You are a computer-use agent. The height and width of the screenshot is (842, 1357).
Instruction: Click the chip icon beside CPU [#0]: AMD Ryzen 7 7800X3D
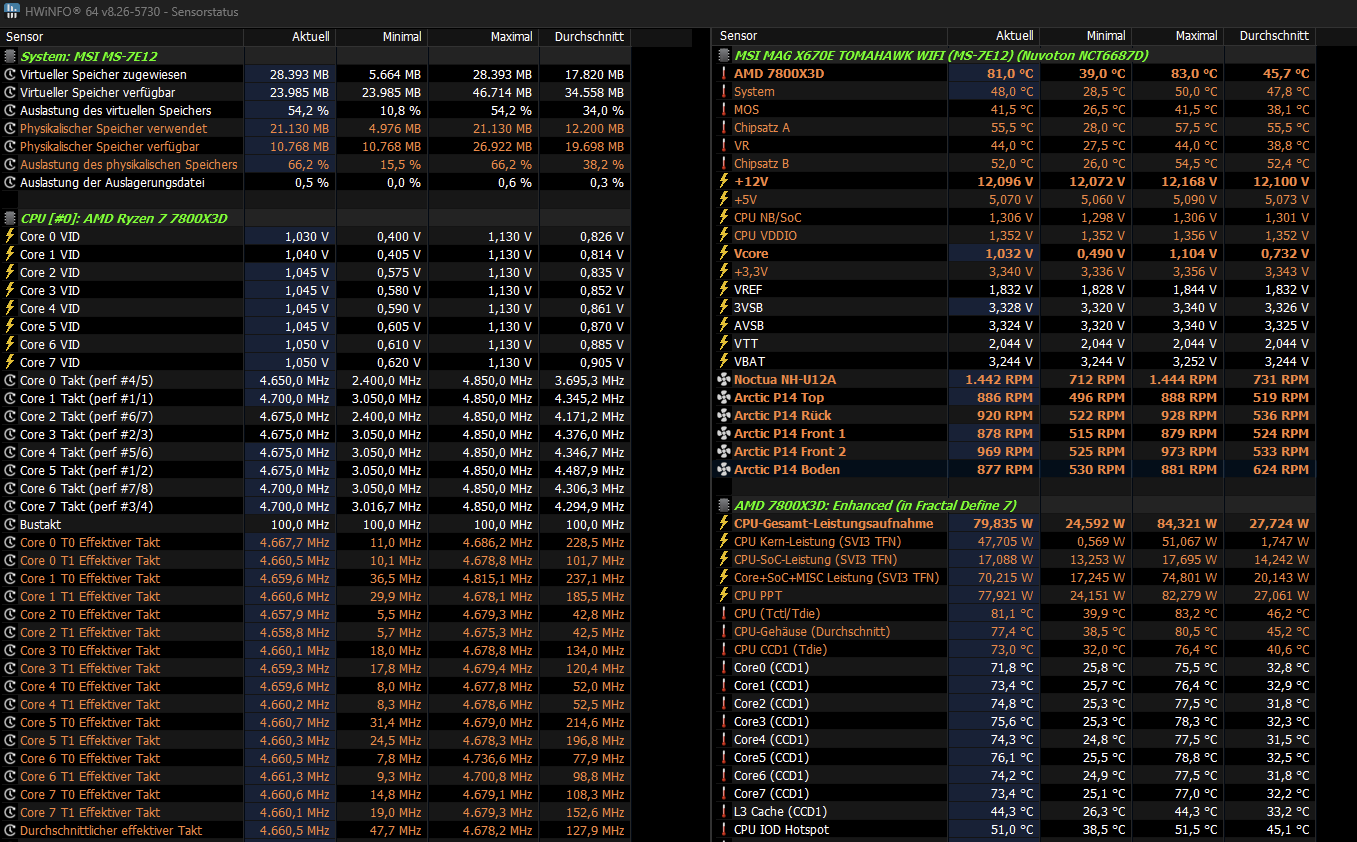(10, 219)
